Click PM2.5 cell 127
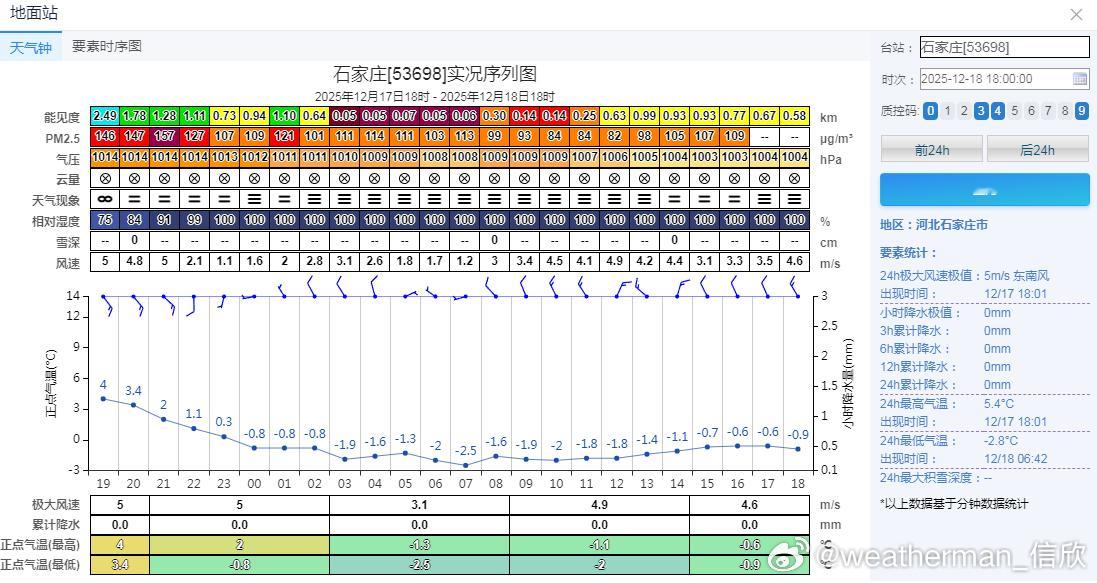The width and height of the screenshot is (1097, 583). click(x=194, y=136)
